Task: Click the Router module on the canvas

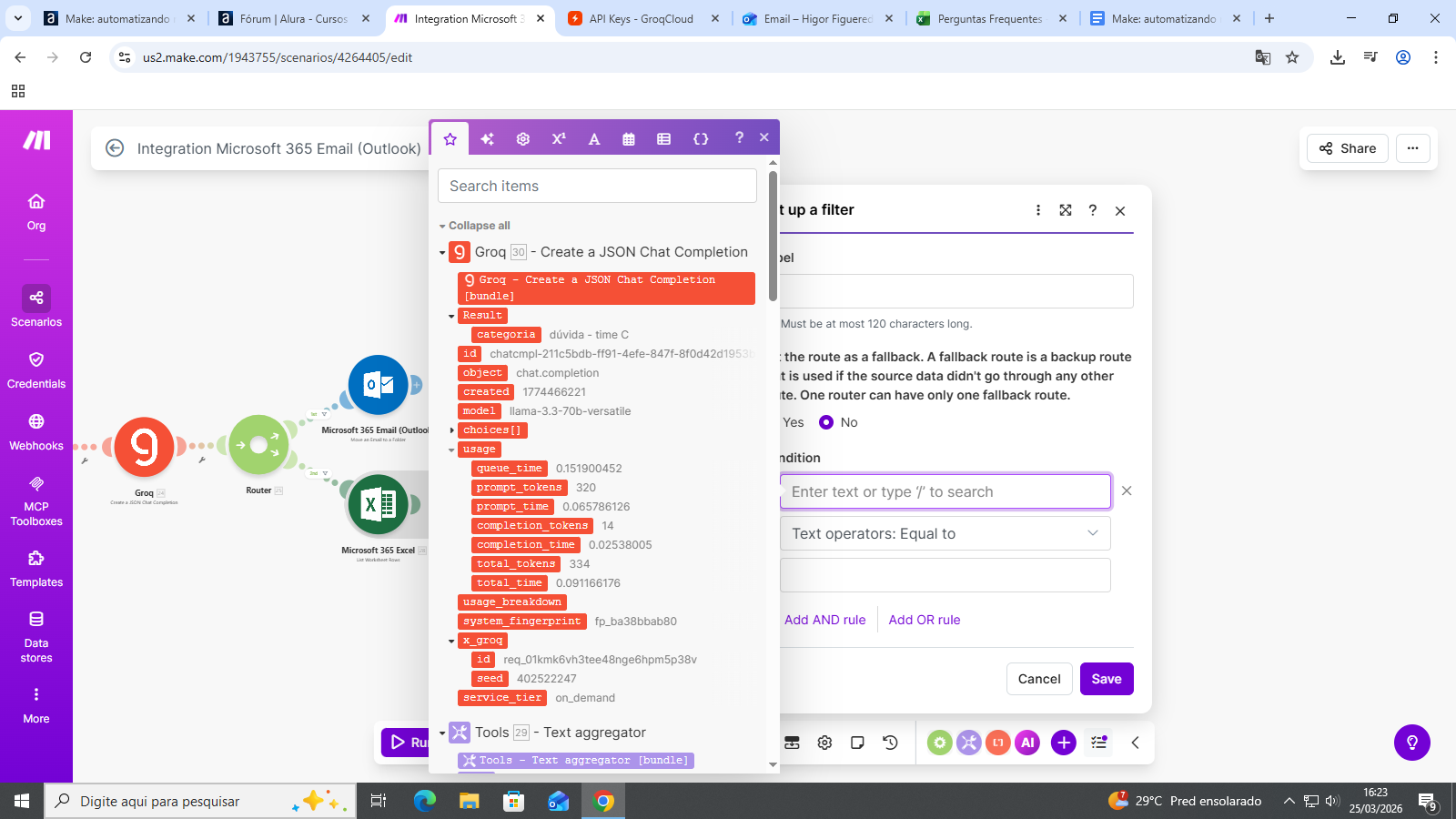Action: pos(258,445)
